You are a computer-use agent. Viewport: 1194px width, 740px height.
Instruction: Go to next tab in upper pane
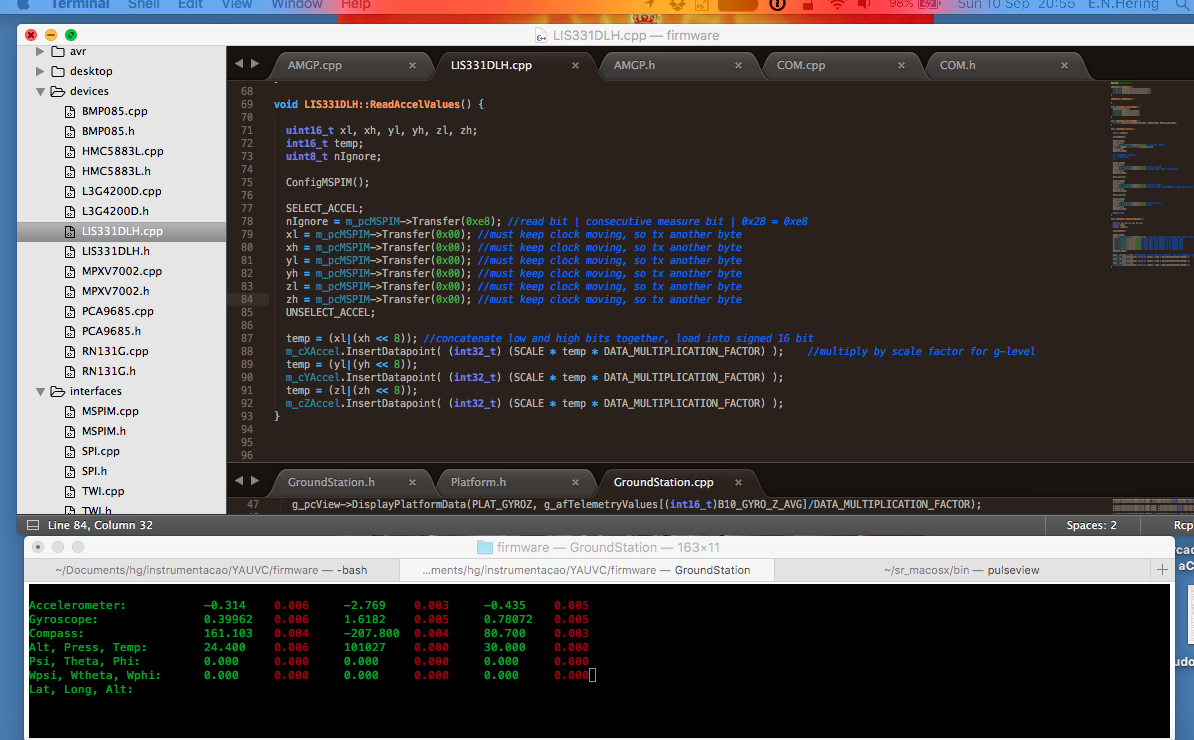[255, 64]
